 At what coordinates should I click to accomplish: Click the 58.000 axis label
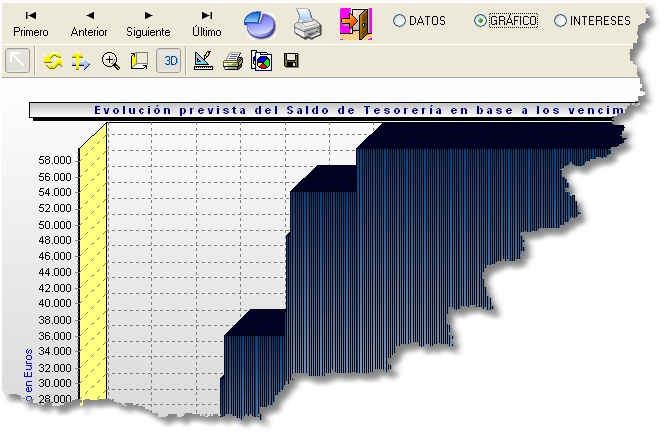pos(55,160)
